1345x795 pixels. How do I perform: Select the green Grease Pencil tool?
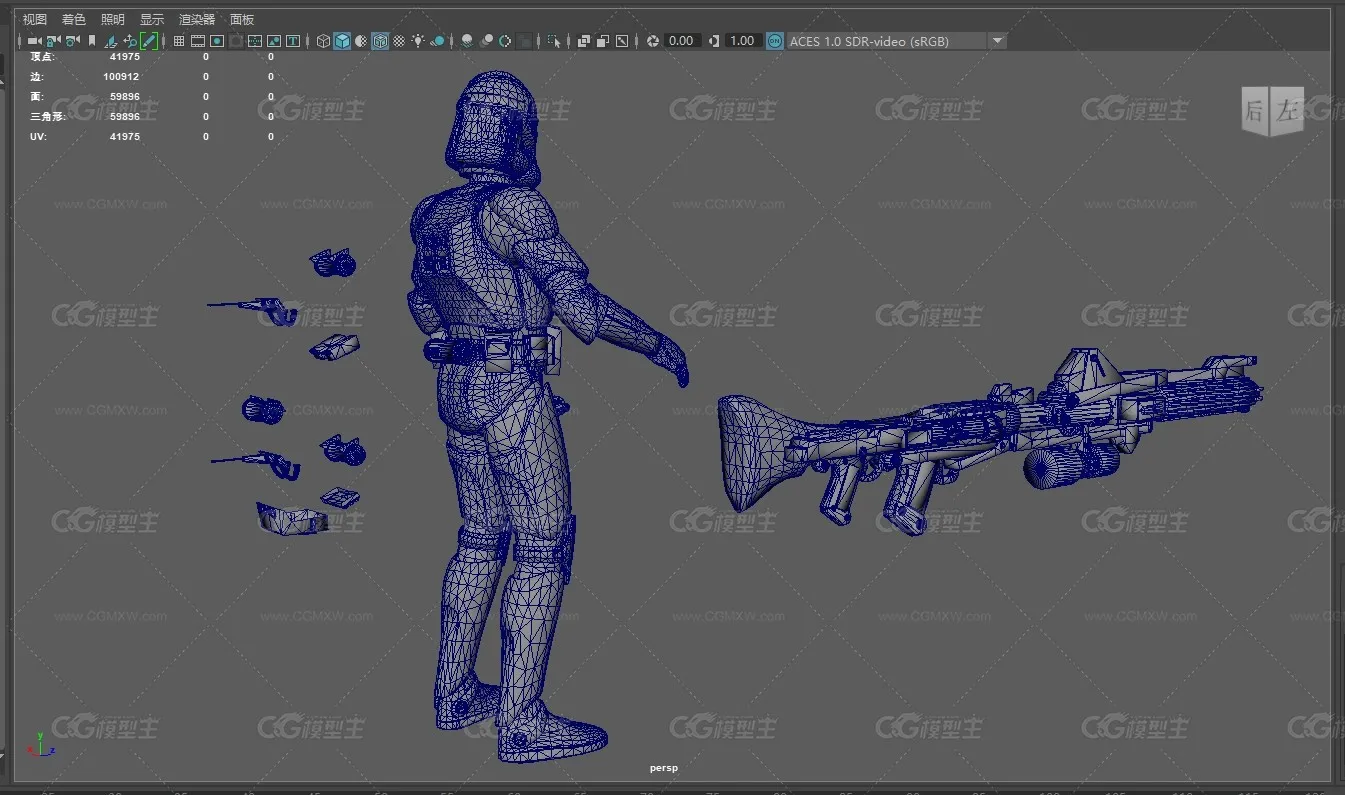[149, 41]
